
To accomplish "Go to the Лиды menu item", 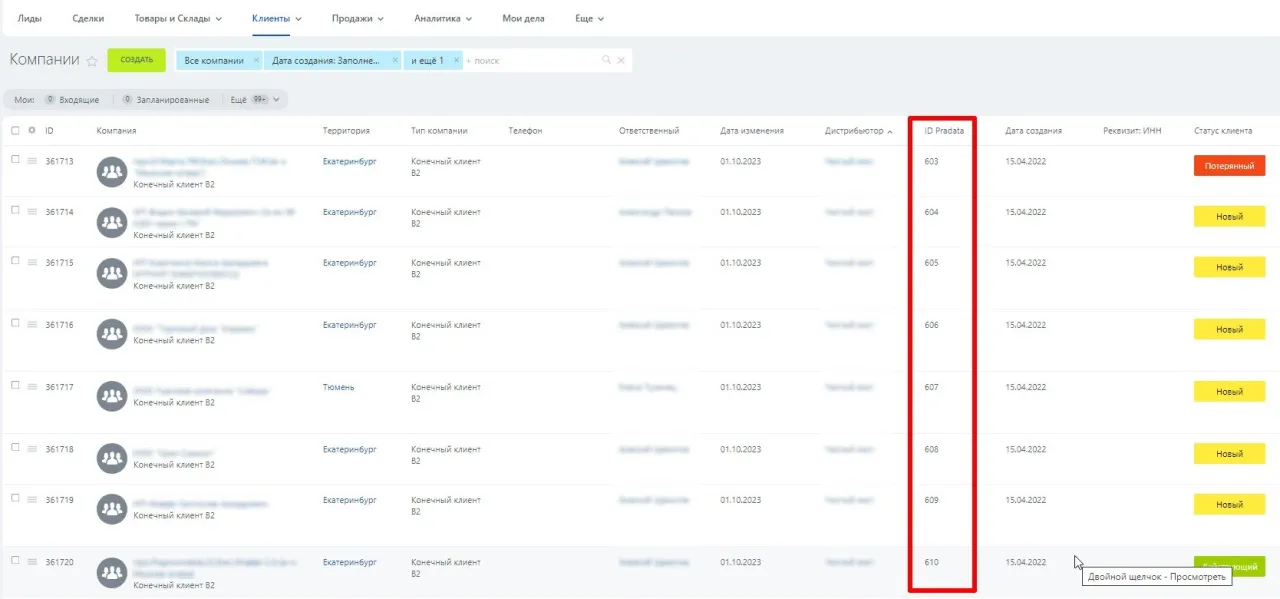I will click(x=30, y=17).
